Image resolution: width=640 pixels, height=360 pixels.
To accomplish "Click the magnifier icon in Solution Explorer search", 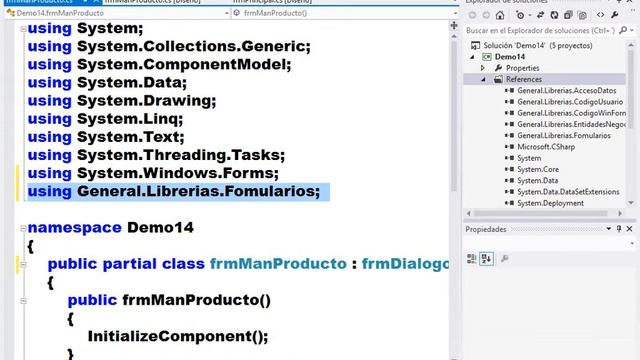I will coord(623,30).
